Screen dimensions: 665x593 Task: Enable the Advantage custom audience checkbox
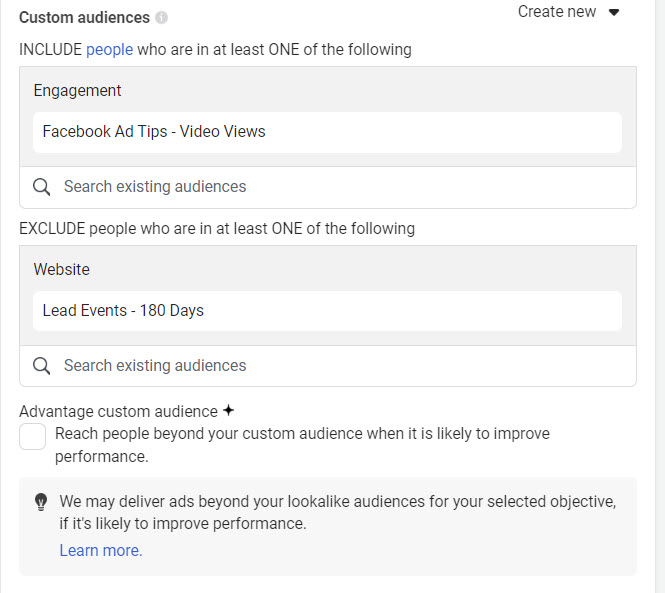[x=32, y=436]
